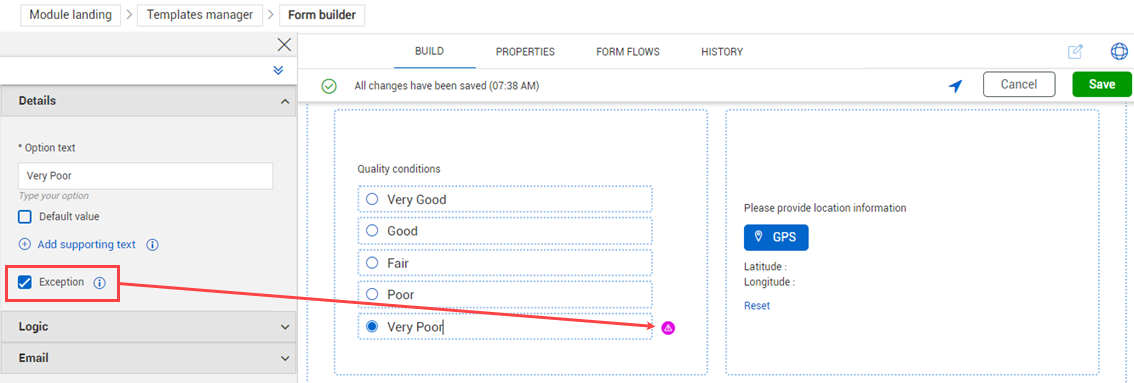1134x383 pixels.
Task: Click the Option text input field
Action: click(x=145, y=176)
